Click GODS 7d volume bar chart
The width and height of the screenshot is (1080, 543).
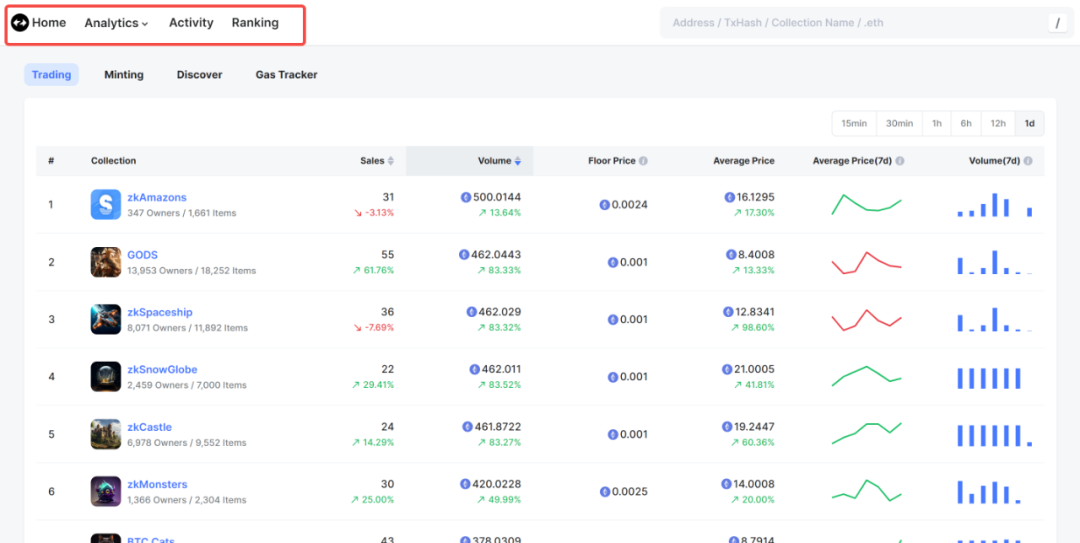995,262
